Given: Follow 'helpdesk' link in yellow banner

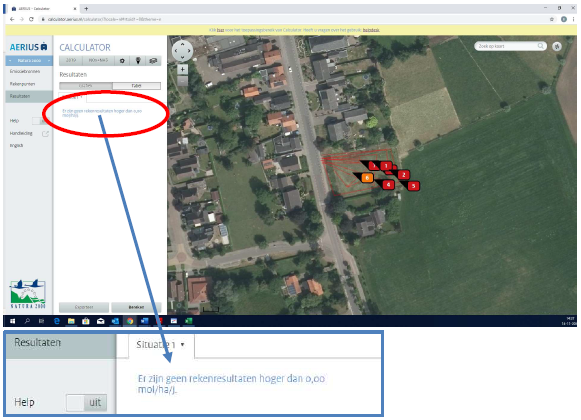Looking at the screenshot, I should tap(371, 30).
